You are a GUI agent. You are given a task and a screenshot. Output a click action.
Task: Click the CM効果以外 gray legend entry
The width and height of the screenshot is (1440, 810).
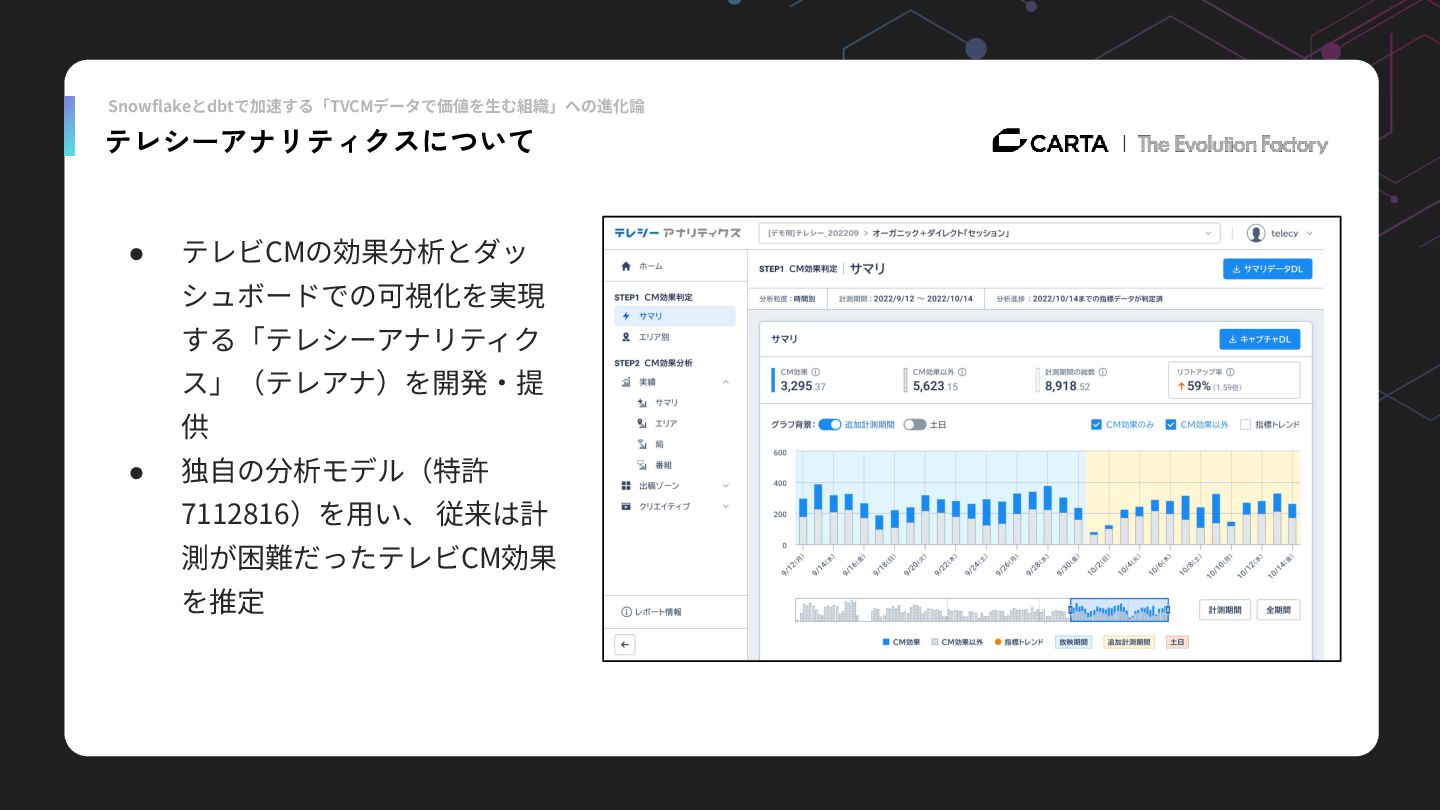click(957, 642)
